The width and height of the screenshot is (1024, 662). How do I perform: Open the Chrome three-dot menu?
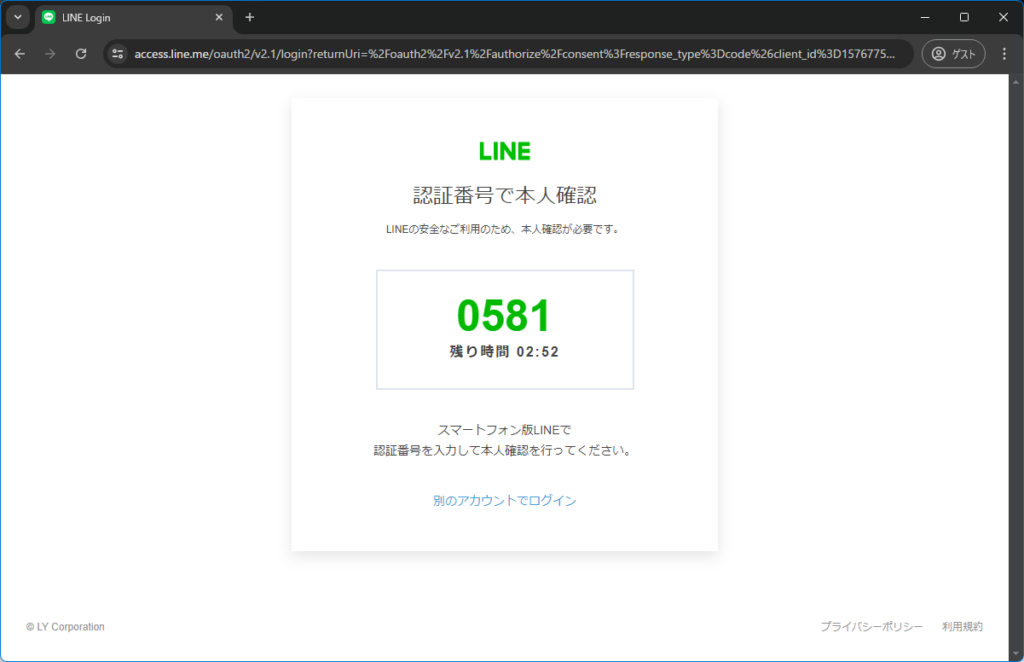[1004, 54]
